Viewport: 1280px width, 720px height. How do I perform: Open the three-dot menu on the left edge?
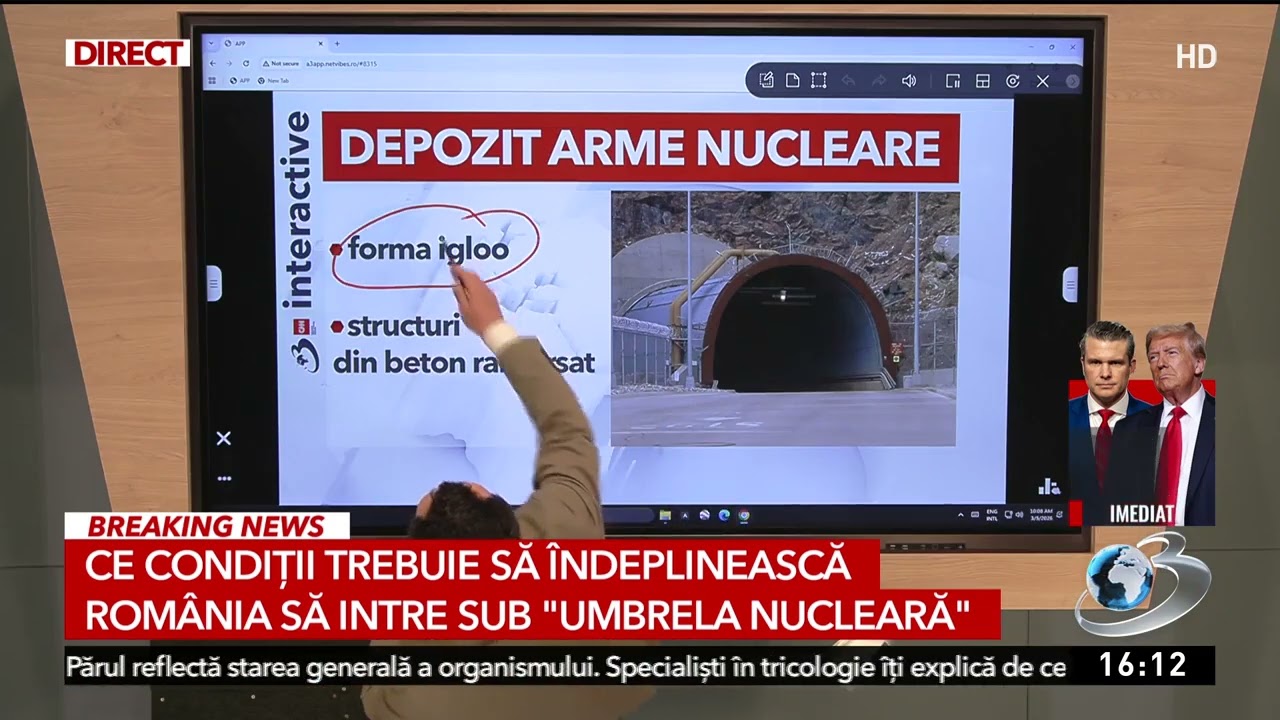[x=224, y=478]
